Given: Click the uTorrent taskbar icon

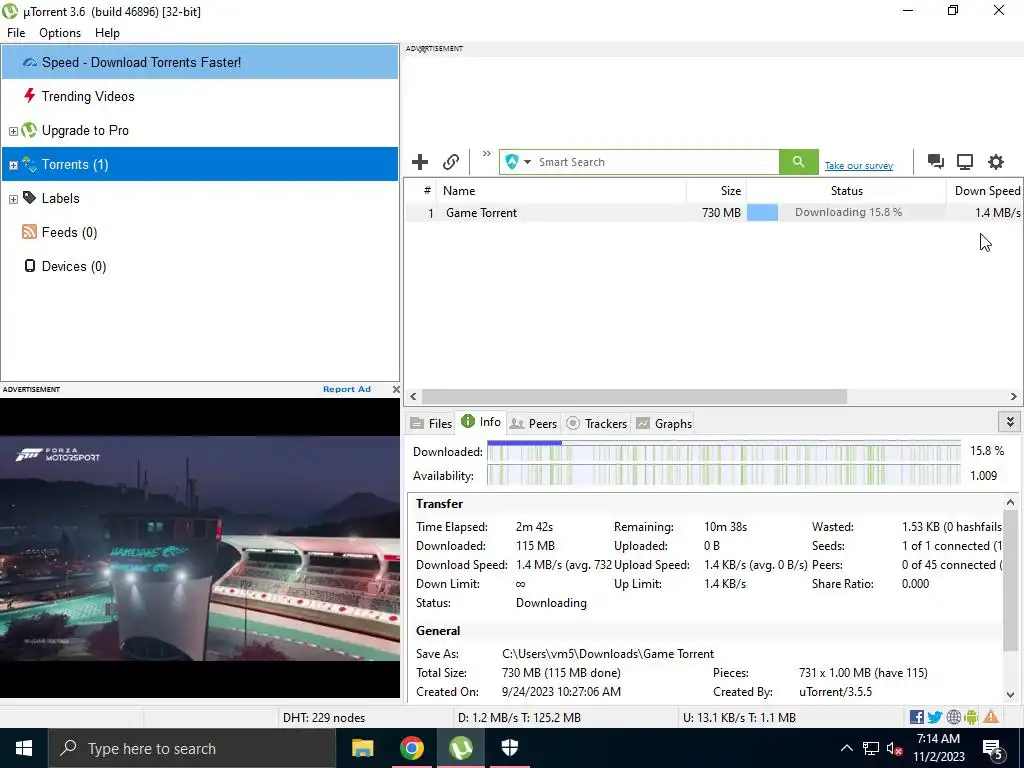Looking at the screenshot, I should pyautogui.click(x=461, y=748).
